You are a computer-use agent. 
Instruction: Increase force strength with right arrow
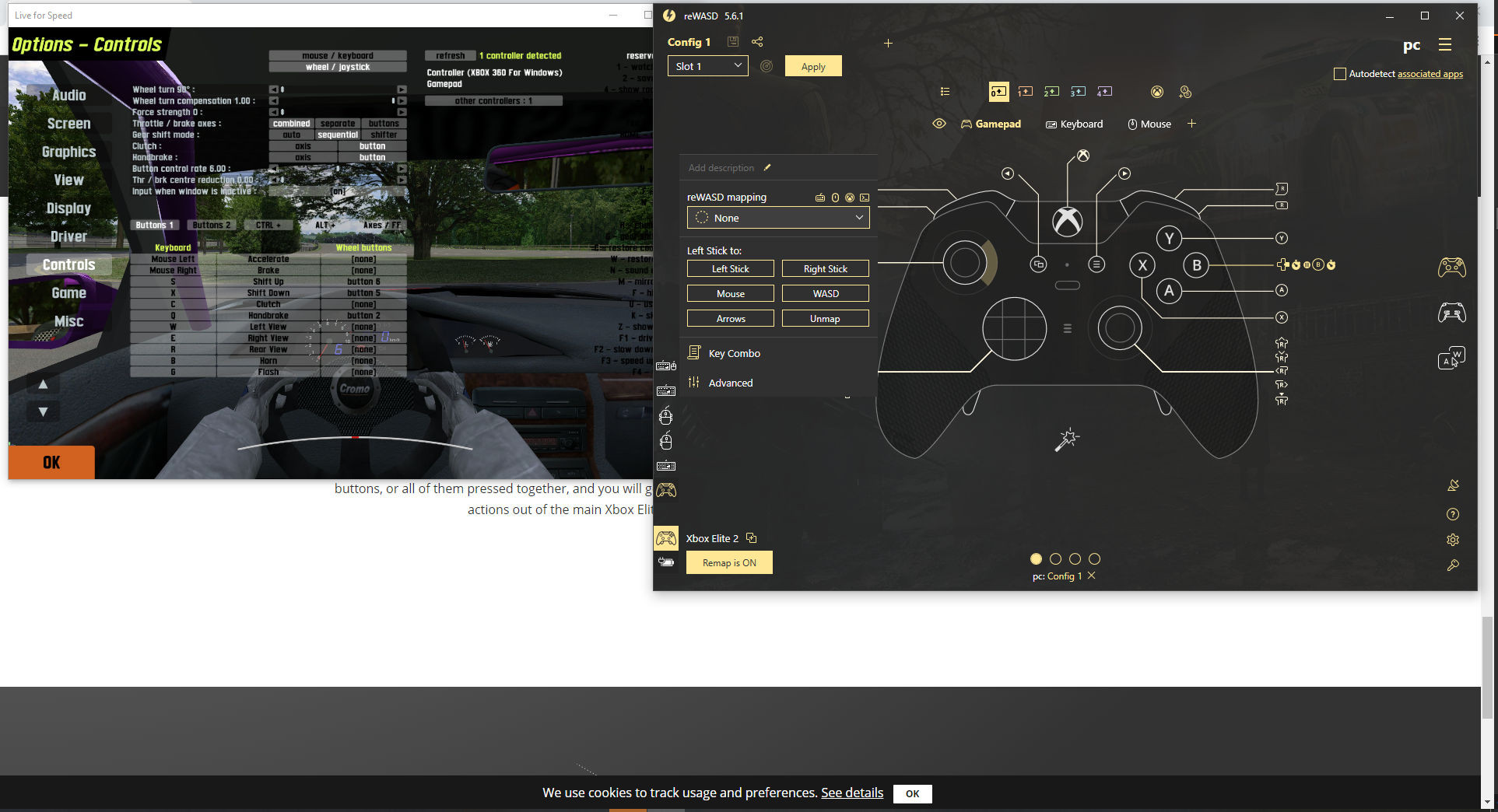click(402, 112)
